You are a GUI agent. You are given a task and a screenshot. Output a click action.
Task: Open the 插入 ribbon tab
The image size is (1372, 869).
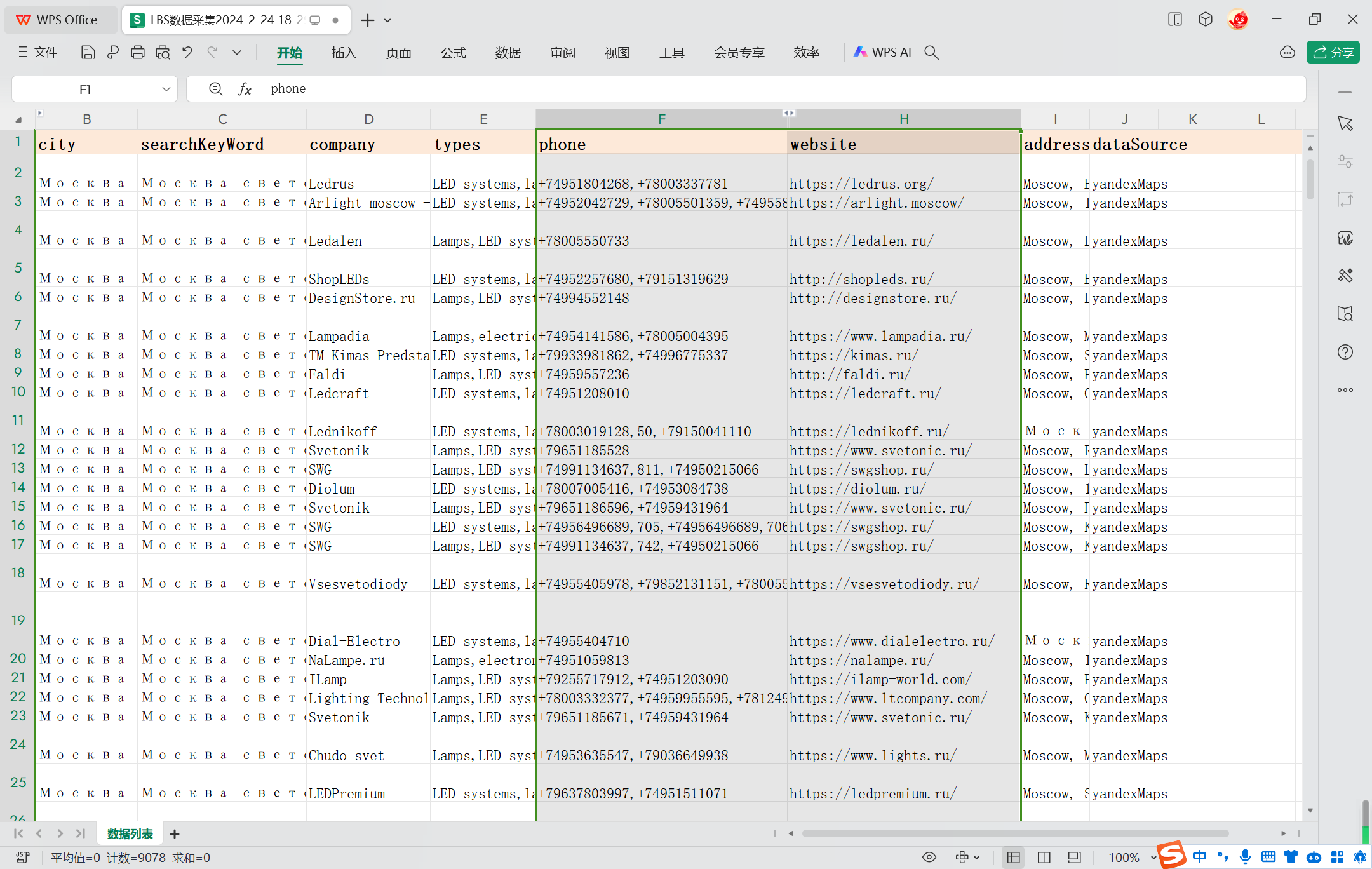tap(344, 53)
